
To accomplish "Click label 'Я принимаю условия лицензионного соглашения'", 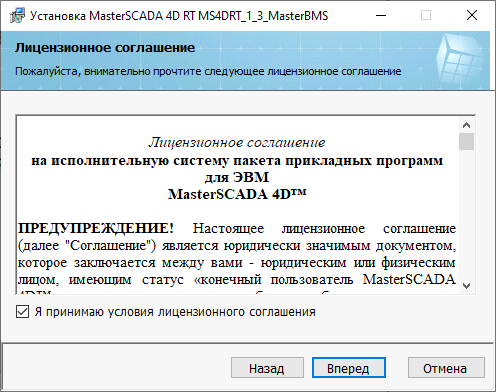I will [175, 312].
